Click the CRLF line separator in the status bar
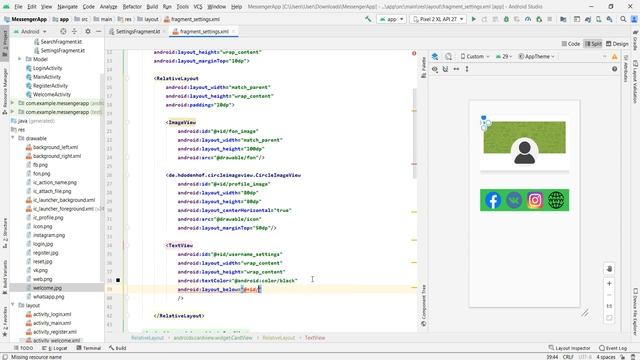 568,357
